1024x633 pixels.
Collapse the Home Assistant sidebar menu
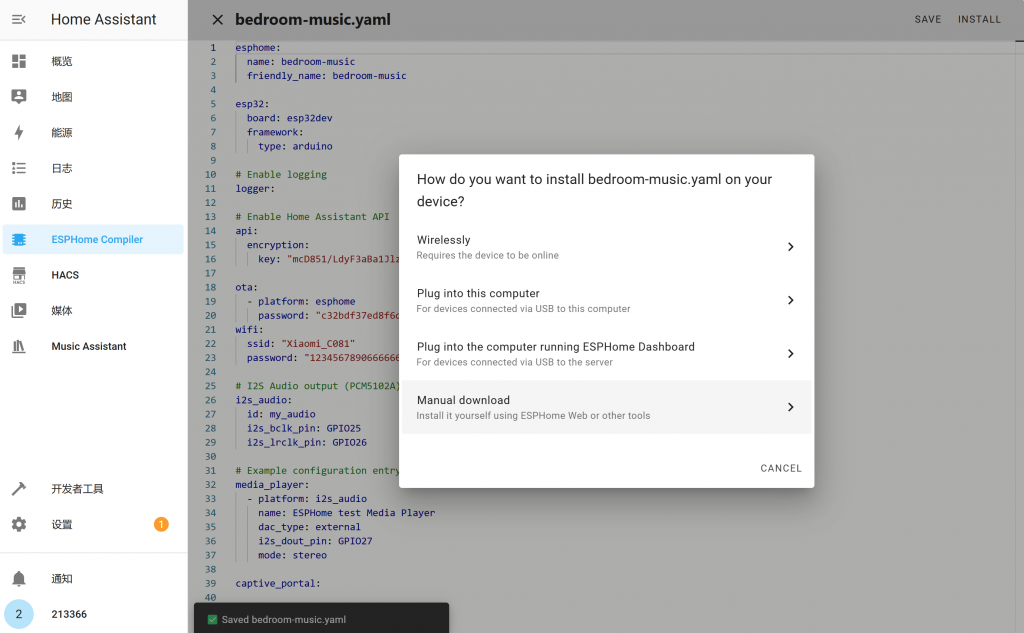pyautogui.click(x=19, y=19)
